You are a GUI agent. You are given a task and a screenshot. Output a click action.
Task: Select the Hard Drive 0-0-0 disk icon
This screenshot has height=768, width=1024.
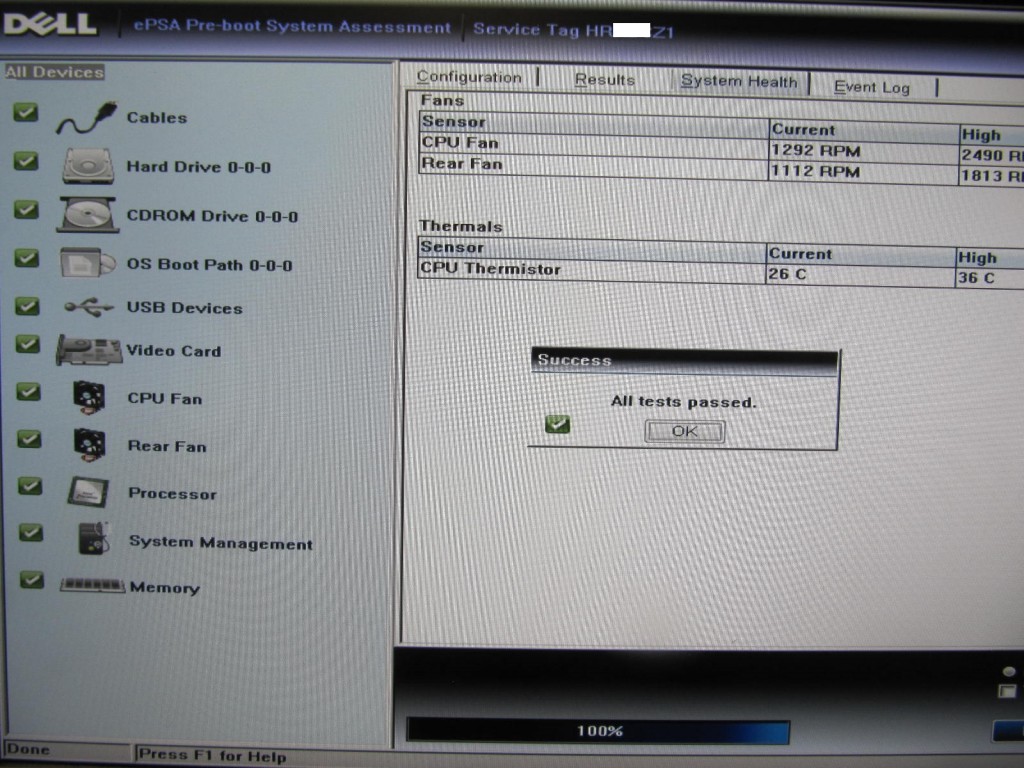point(88,165)
